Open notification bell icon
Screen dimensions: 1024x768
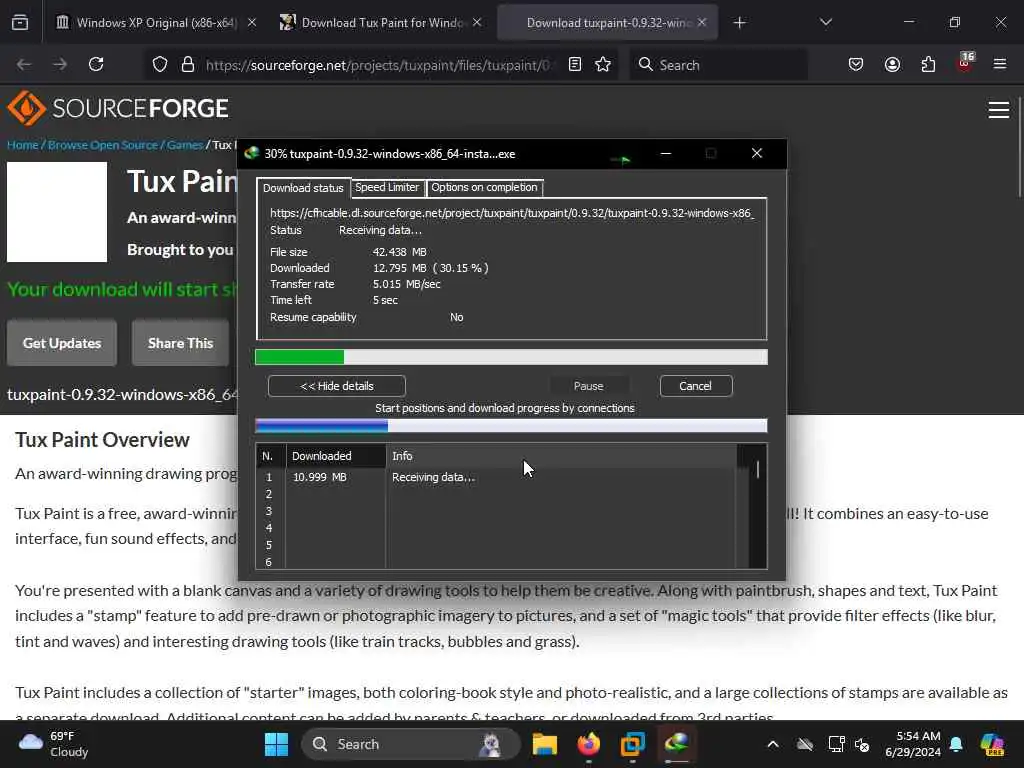(x=956, y=744)
